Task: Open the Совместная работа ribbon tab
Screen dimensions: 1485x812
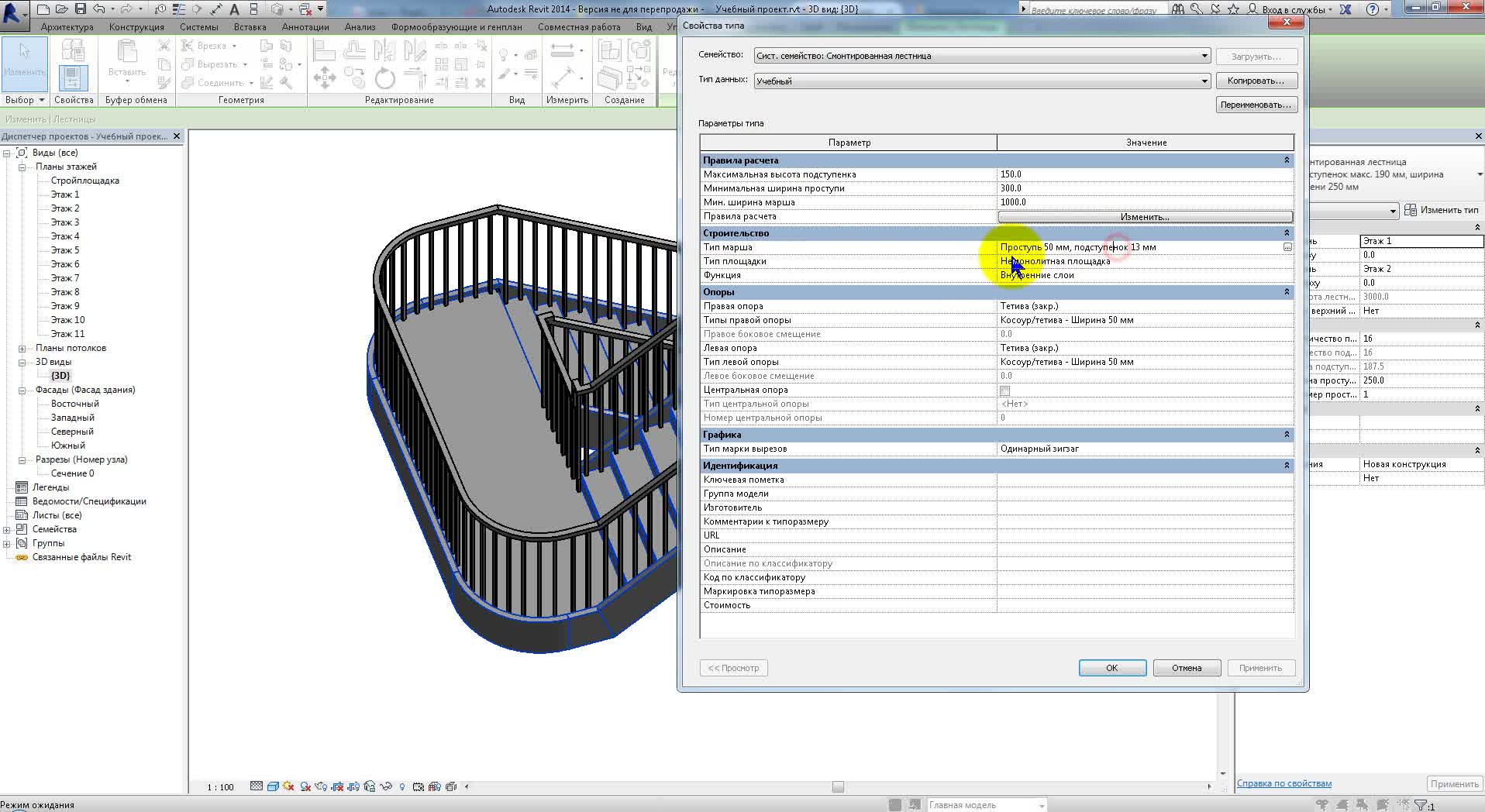Action: click(579, 26)
